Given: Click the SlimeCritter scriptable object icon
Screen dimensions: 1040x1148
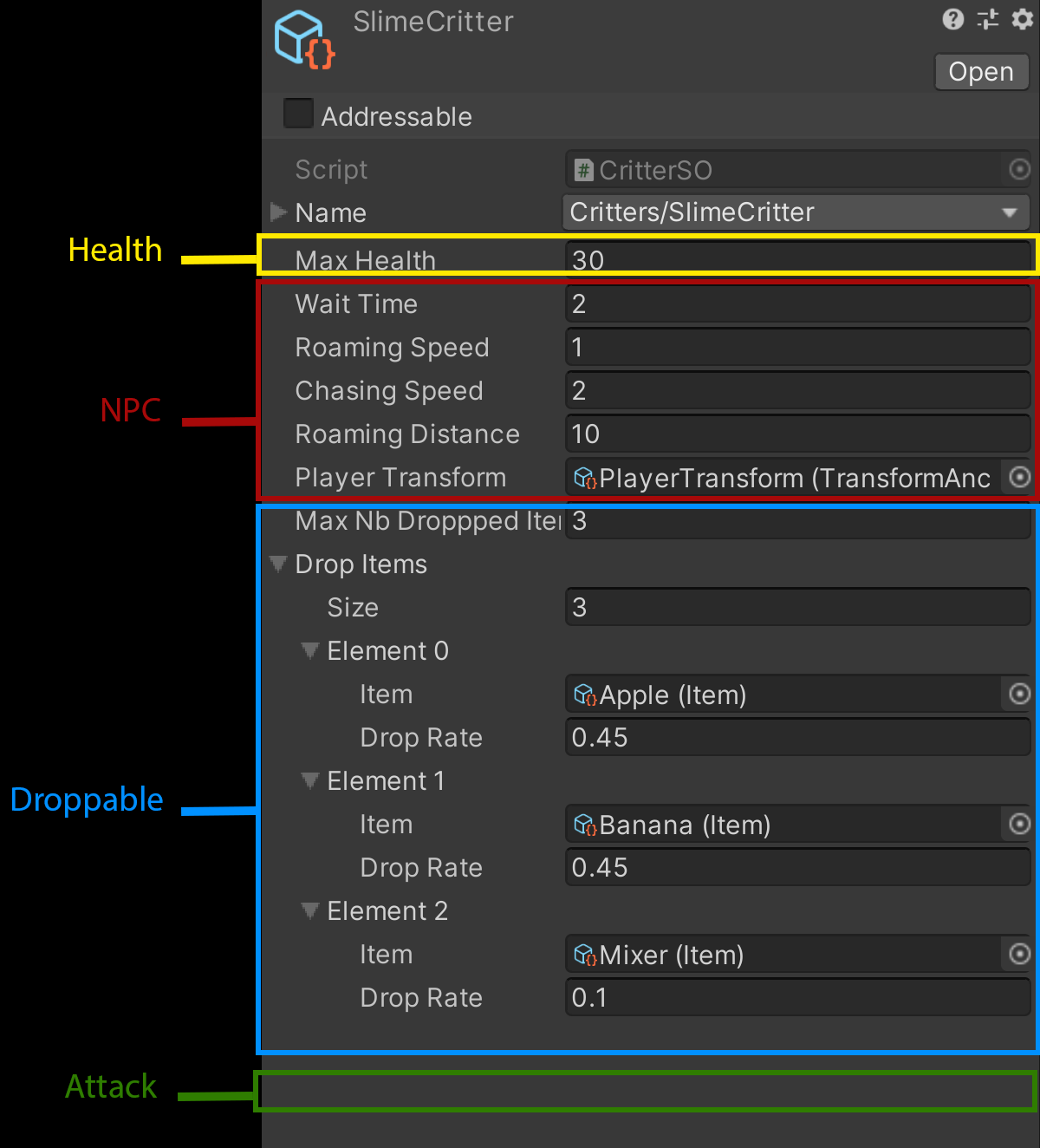Looking at the screenshot, I should [303, 40].
